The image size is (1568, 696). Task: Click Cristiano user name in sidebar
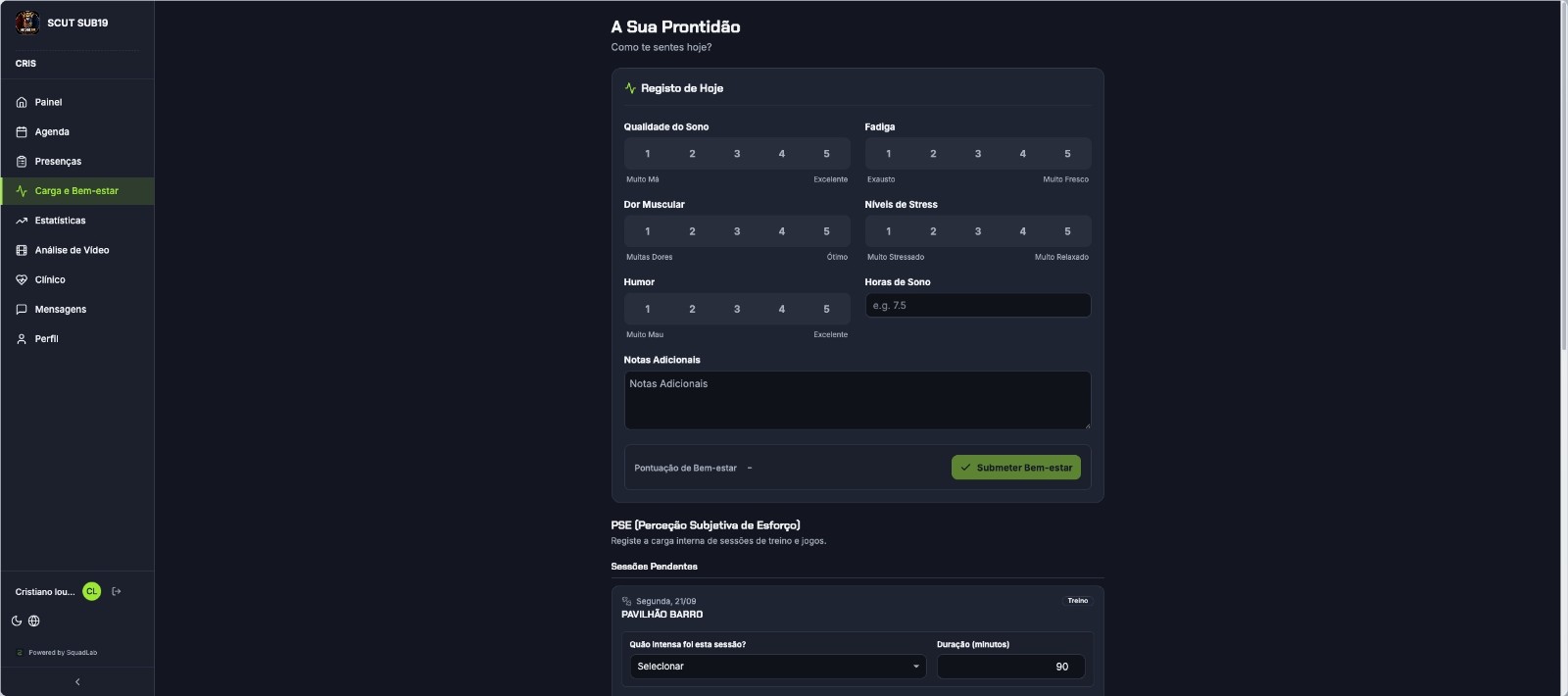click(x=45, y=592)
